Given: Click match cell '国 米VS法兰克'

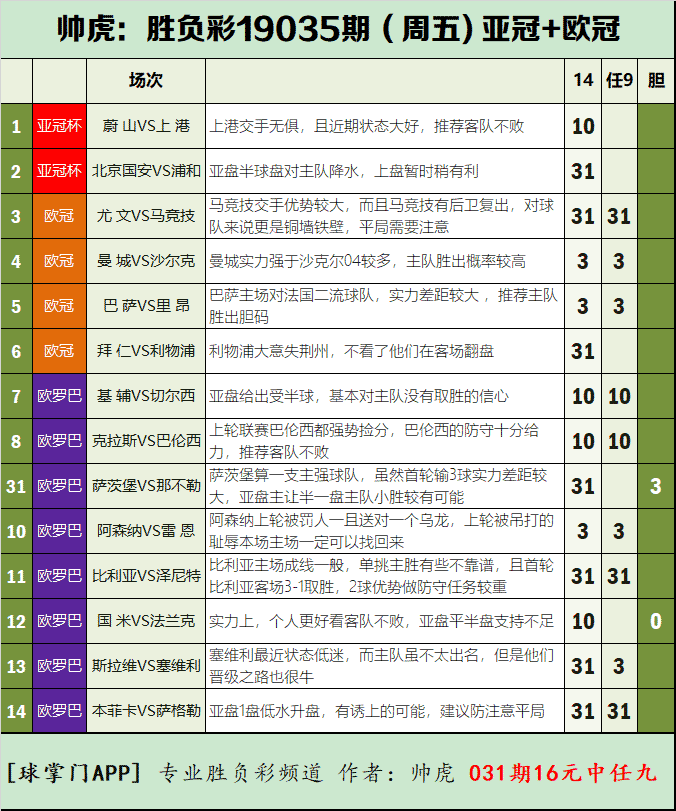Looking at the screenshot, I should tap(146, 621).
